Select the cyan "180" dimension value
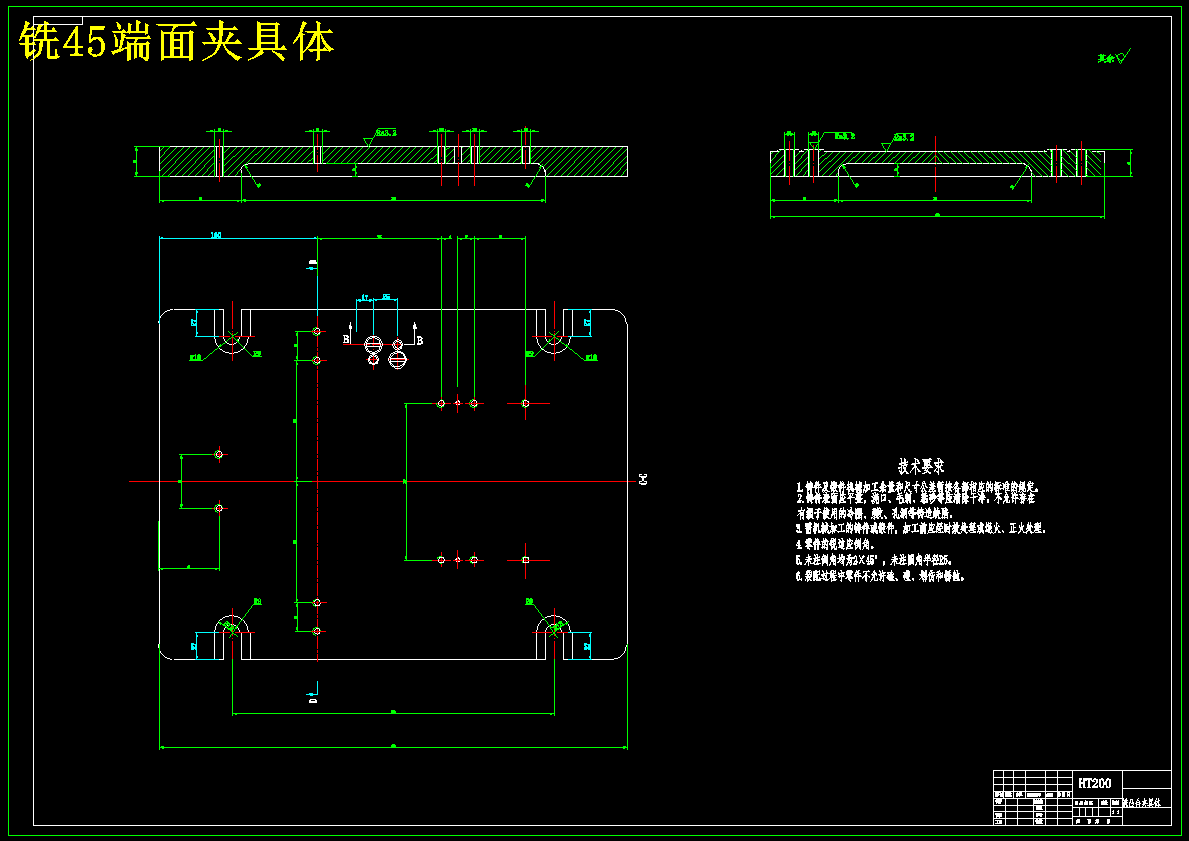This screenshot has height=841, width=1189. tap(215, 235)
